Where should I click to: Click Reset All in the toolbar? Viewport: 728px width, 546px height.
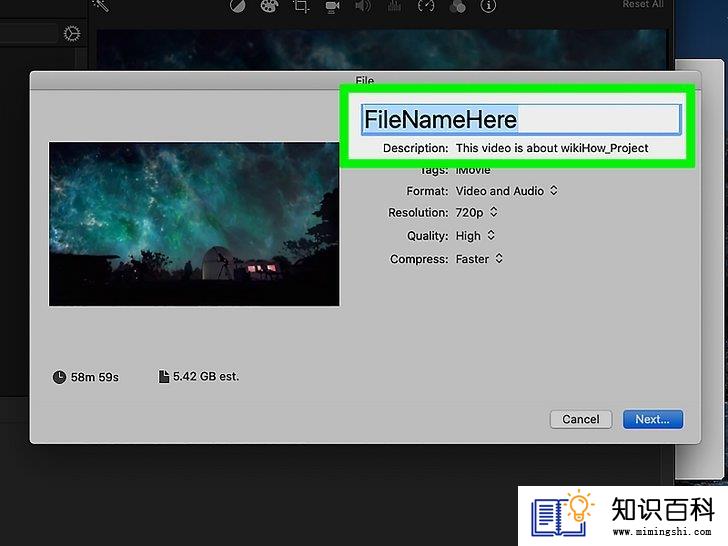tap(643, 4)
